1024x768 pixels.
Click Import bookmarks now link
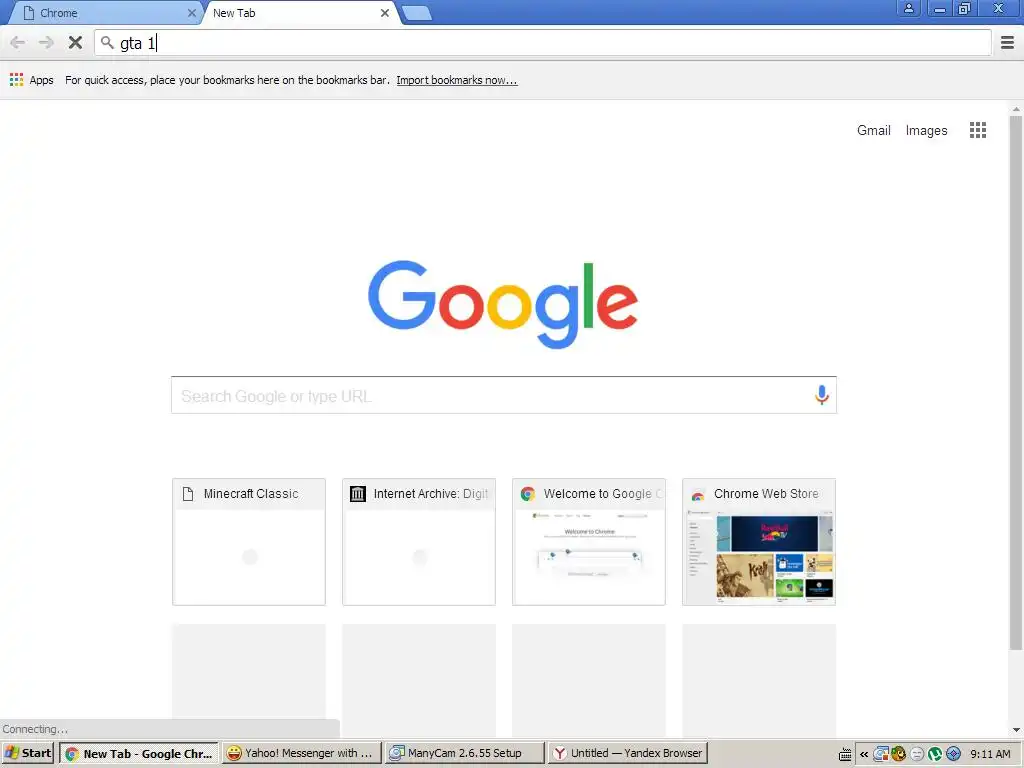coord(456,80)
